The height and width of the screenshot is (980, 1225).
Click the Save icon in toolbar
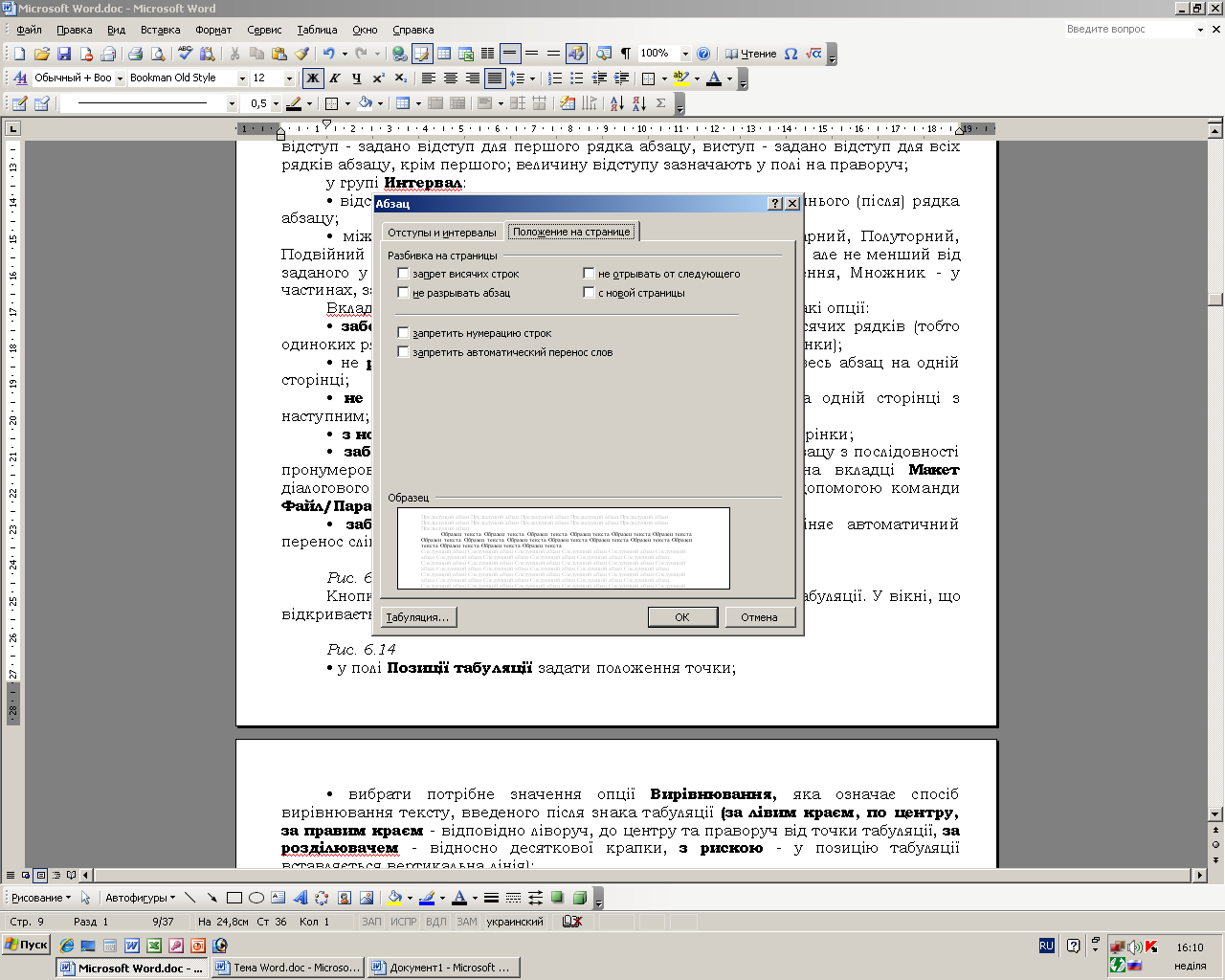[64, 55]
